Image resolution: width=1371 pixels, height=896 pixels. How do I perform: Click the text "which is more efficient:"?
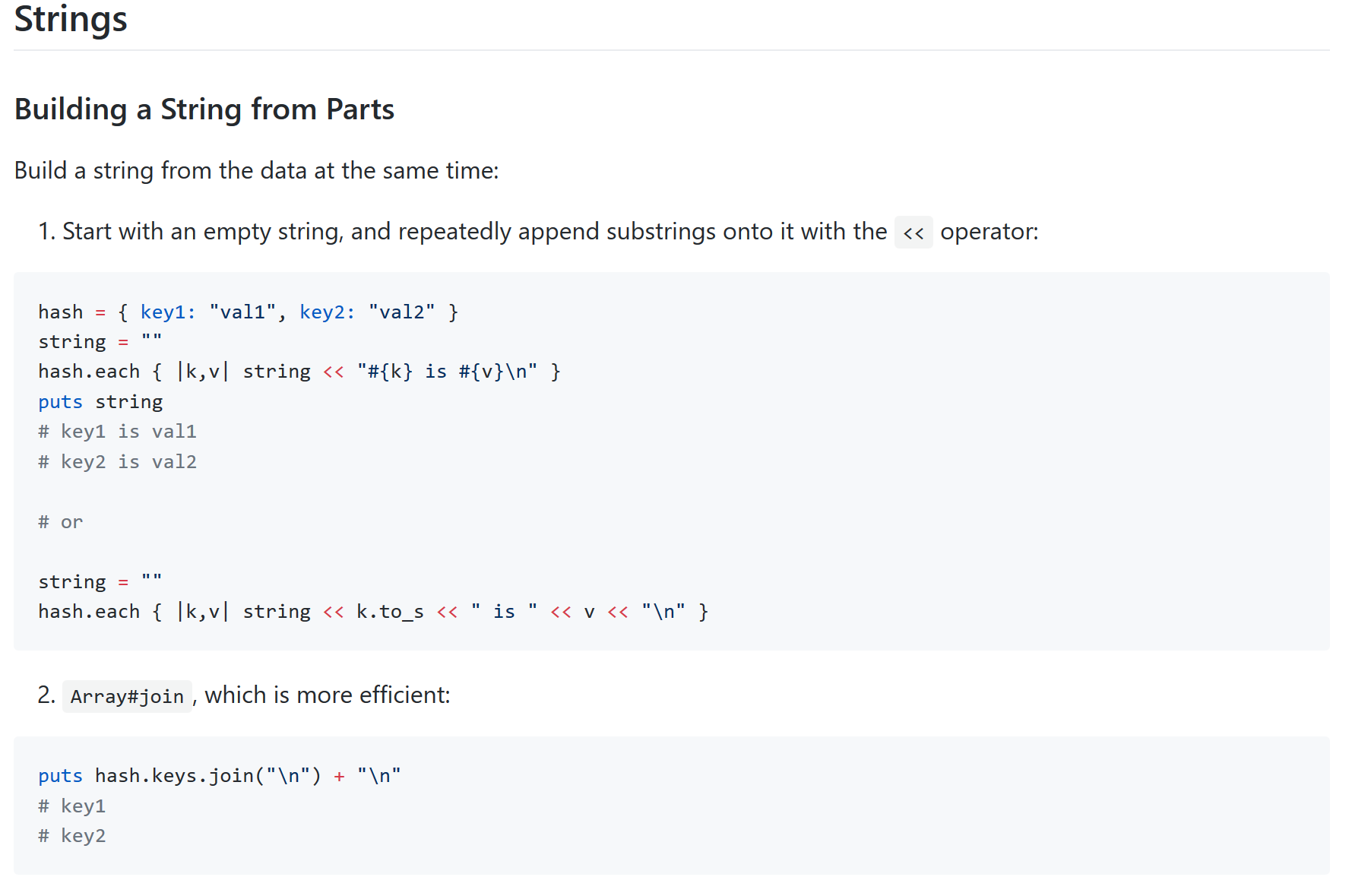tap(328, 695)
